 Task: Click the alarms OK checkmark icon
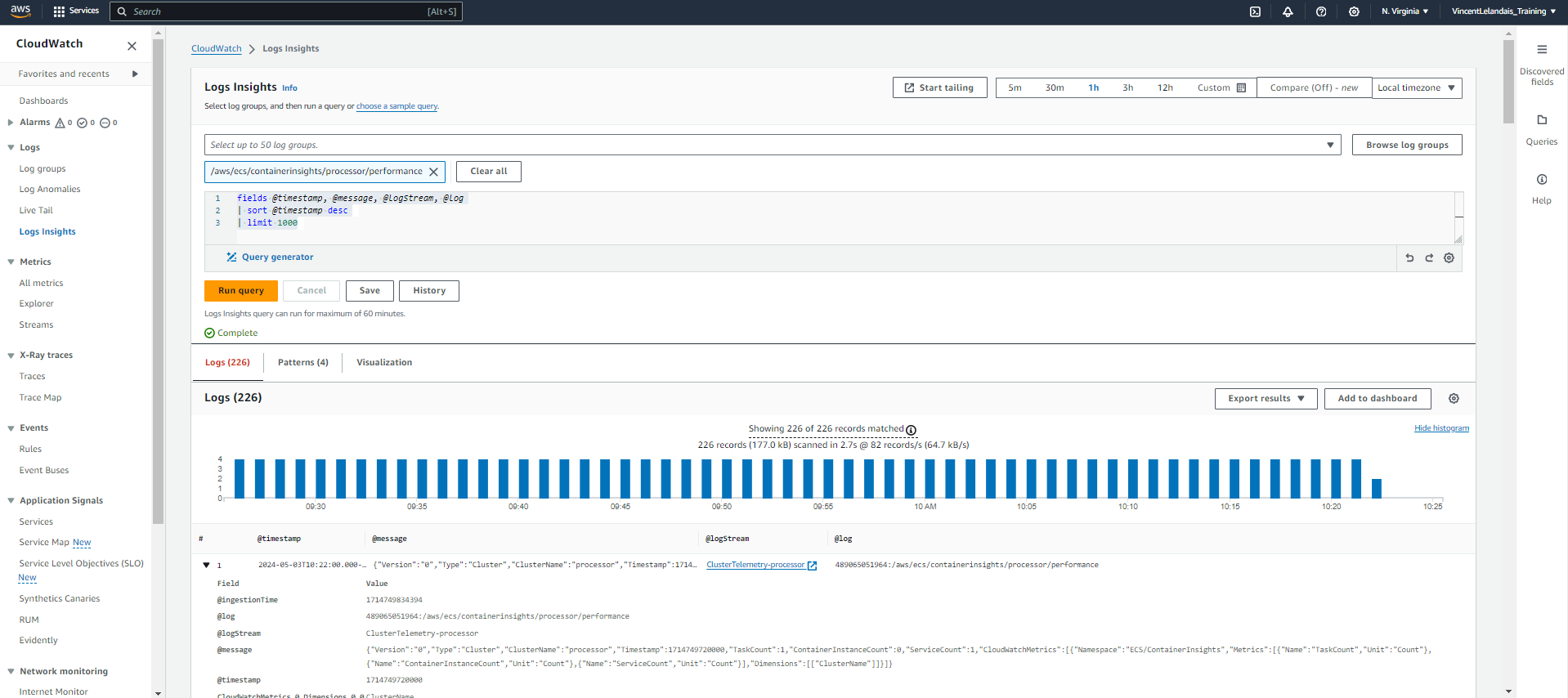82,123
